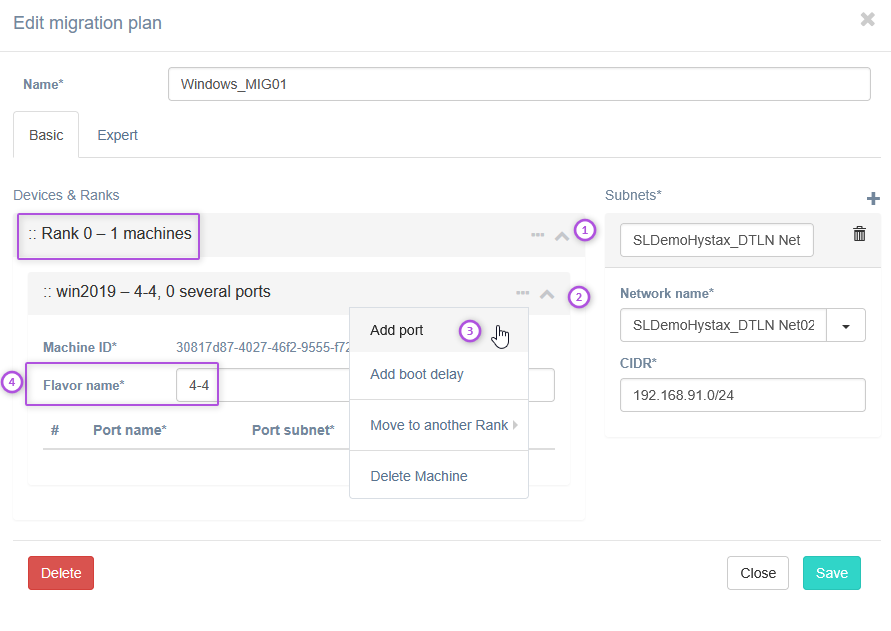Click the Name field containing Windows_MIG01
This screenshot has width=891, height=631.
pos(519,84)
